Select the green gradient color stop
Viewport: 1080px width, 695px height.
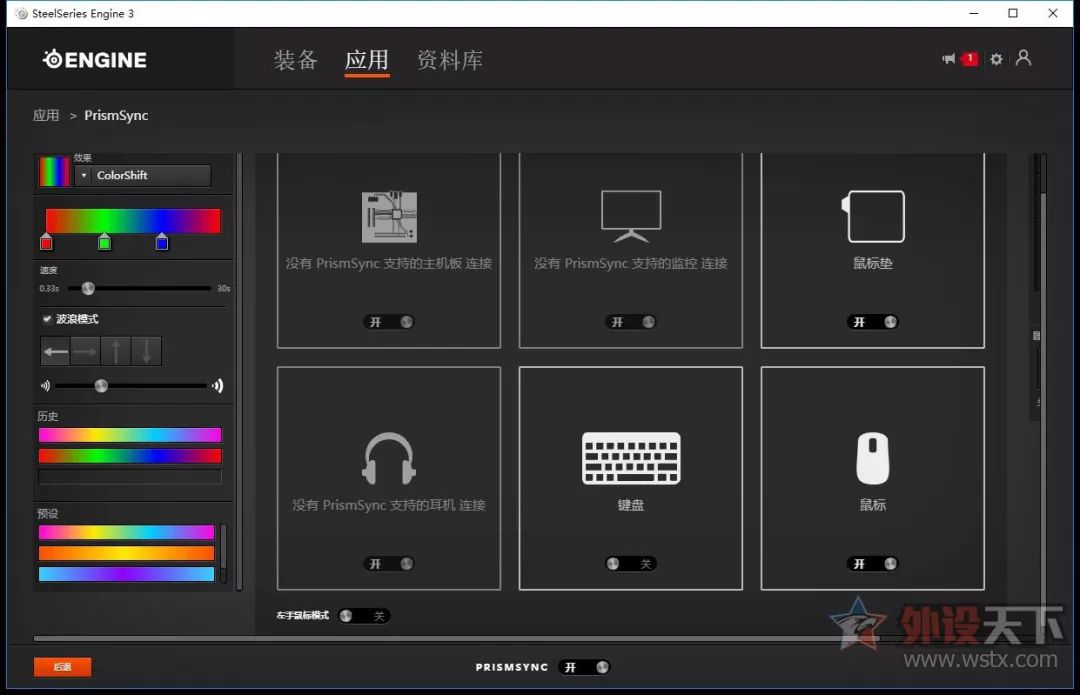click(x=105, y=242)
